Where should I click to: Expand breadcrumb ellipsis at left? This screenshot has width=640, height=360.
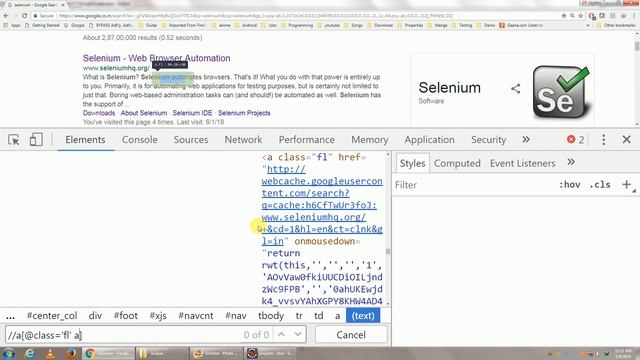(x=10, y=316)
